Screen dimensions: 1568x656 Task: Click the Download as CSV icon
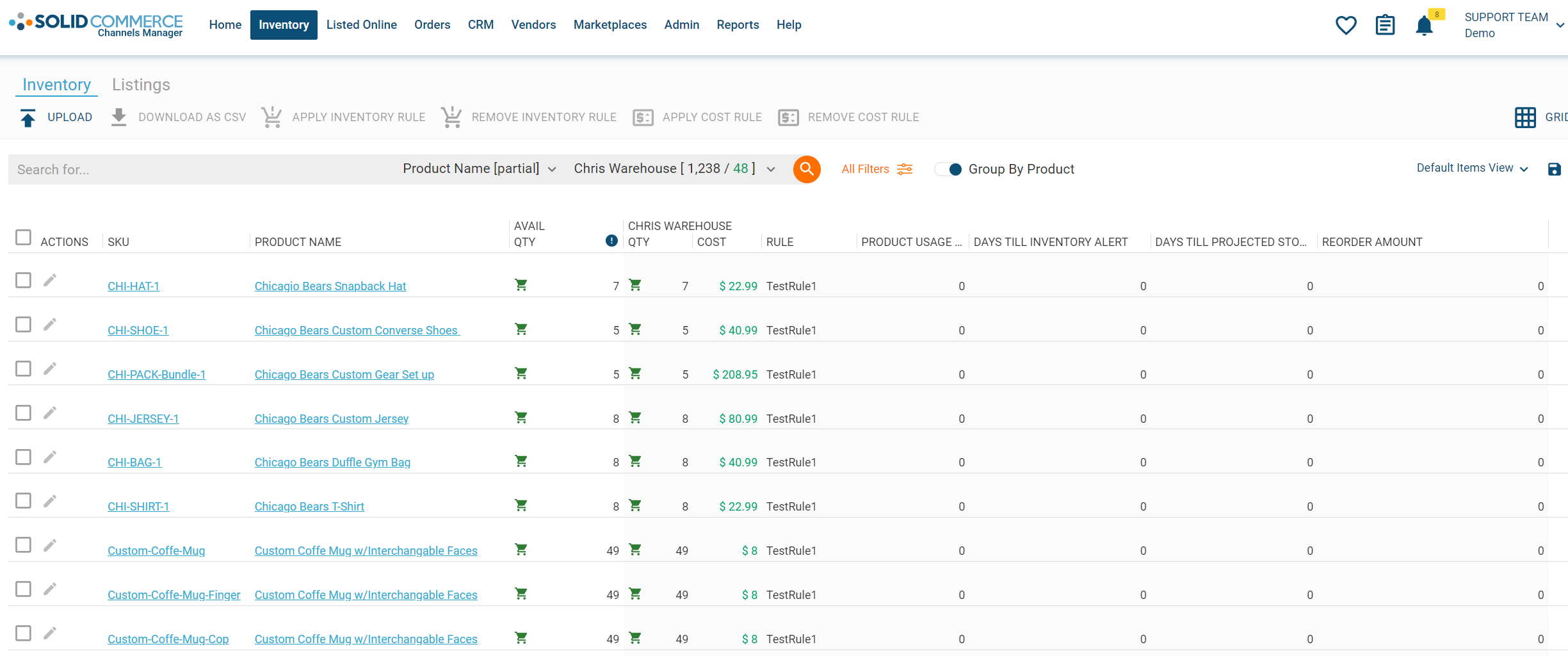click(119, 117)
